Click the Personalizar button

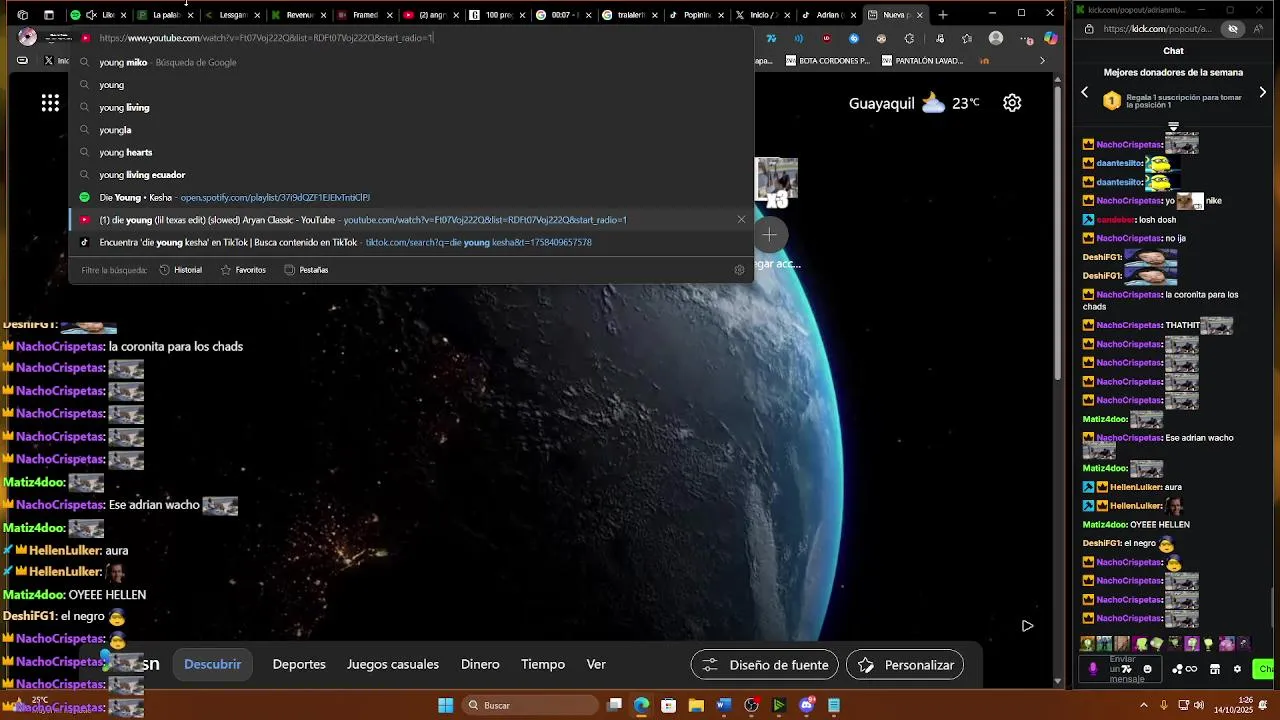(905, 665)
